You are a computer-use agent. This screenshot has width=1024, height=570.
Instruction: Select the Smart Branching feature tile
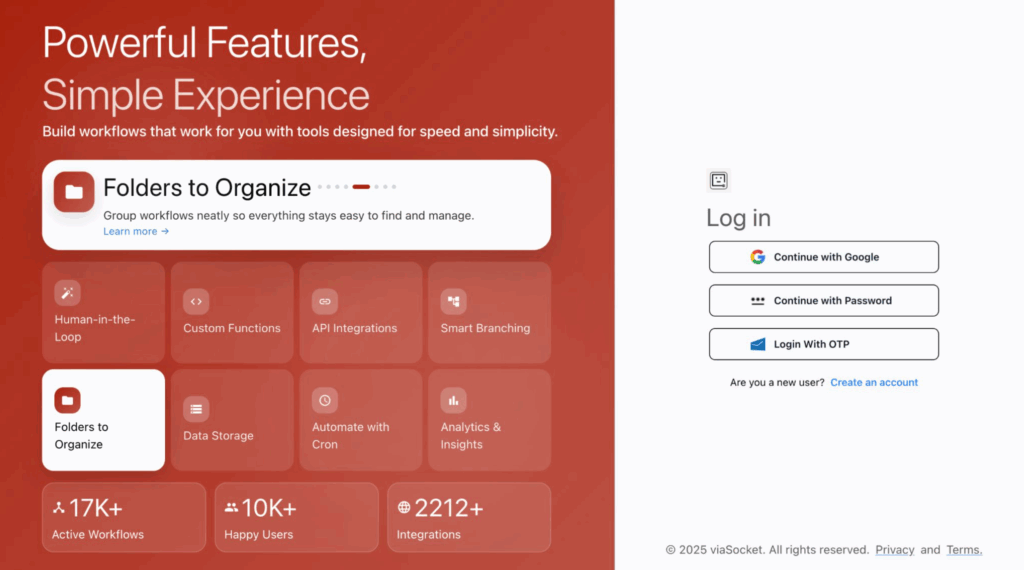489,313
